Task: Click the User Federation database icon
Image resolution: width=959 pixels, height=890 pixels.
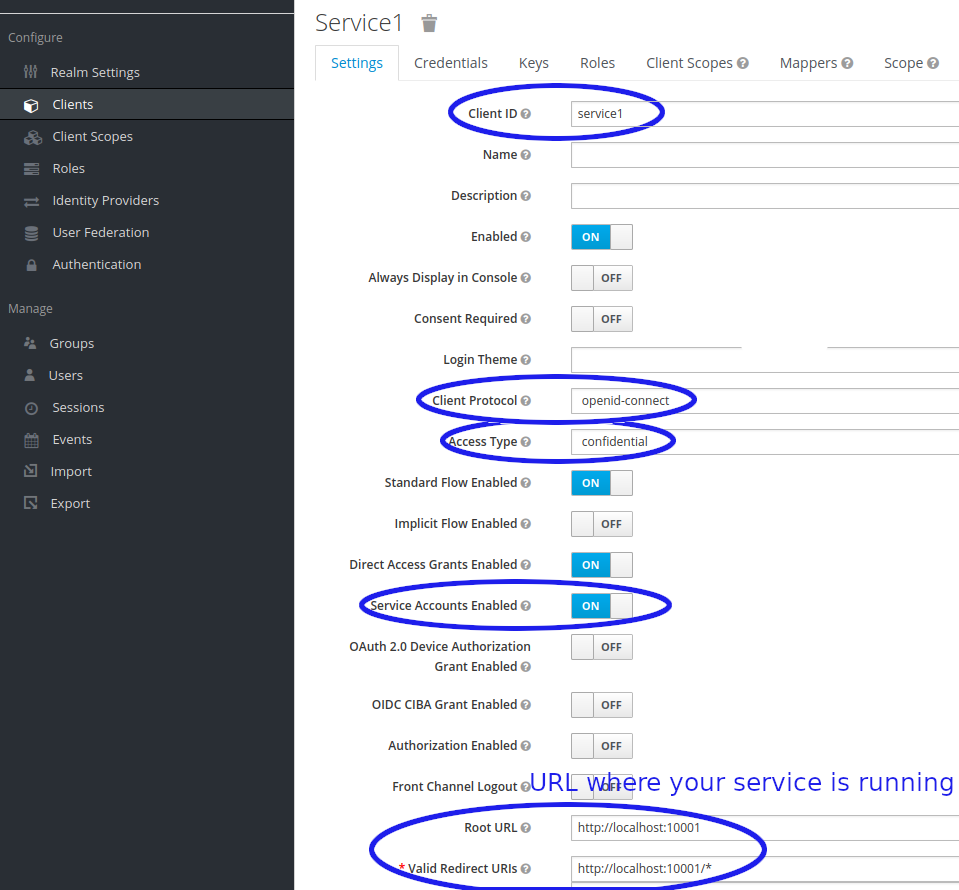Action: pyautogui.click(x=31, y=233)
